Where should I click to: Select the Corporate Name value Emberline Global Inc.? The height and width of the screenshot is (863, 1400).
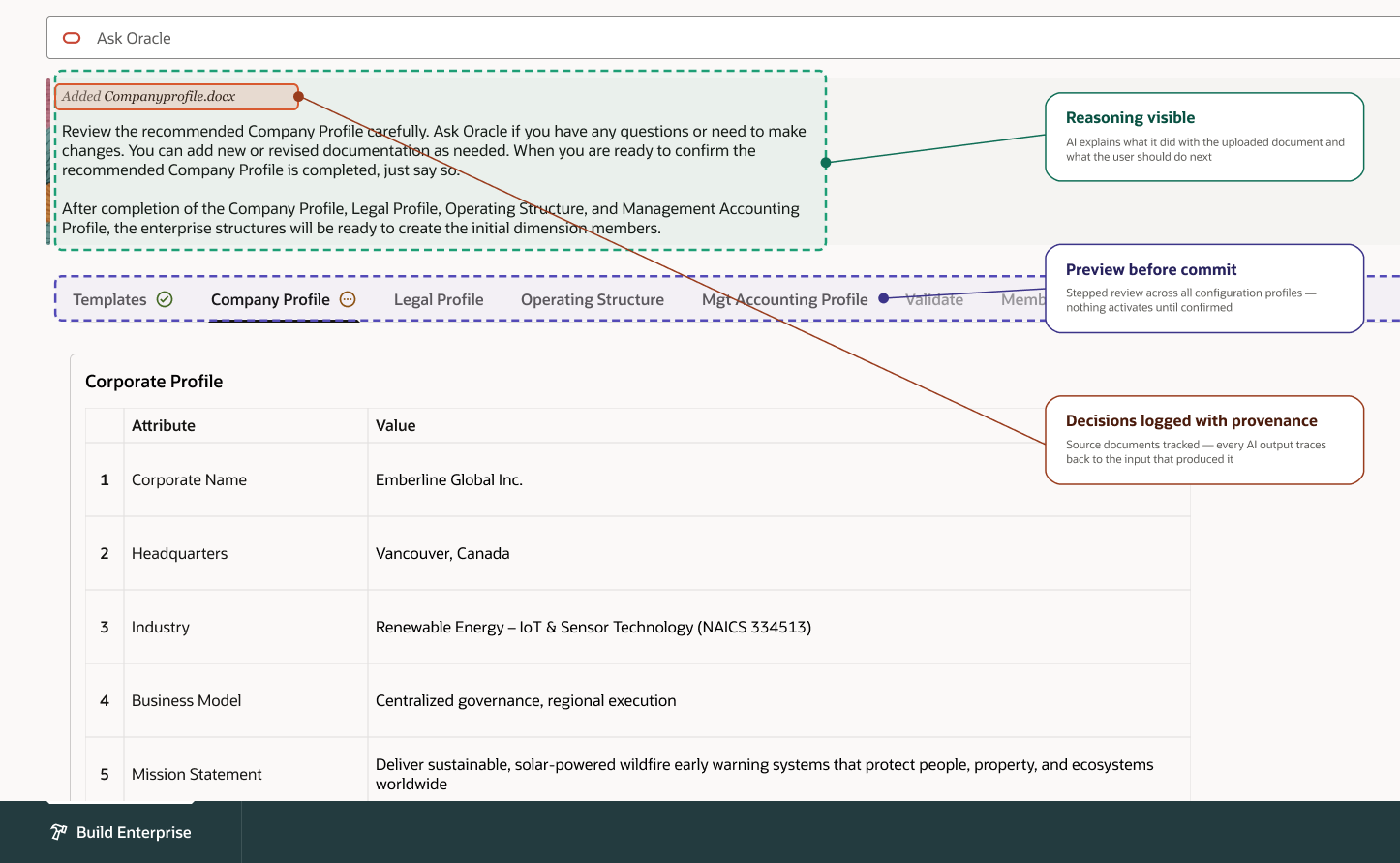[x=450, y=478]
